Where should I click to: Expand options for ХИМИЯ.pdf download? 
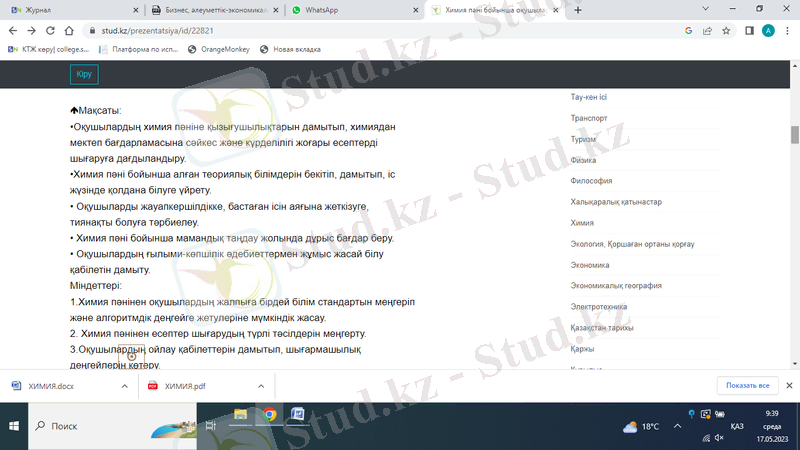pyautogui.click(x=261, y=386)
